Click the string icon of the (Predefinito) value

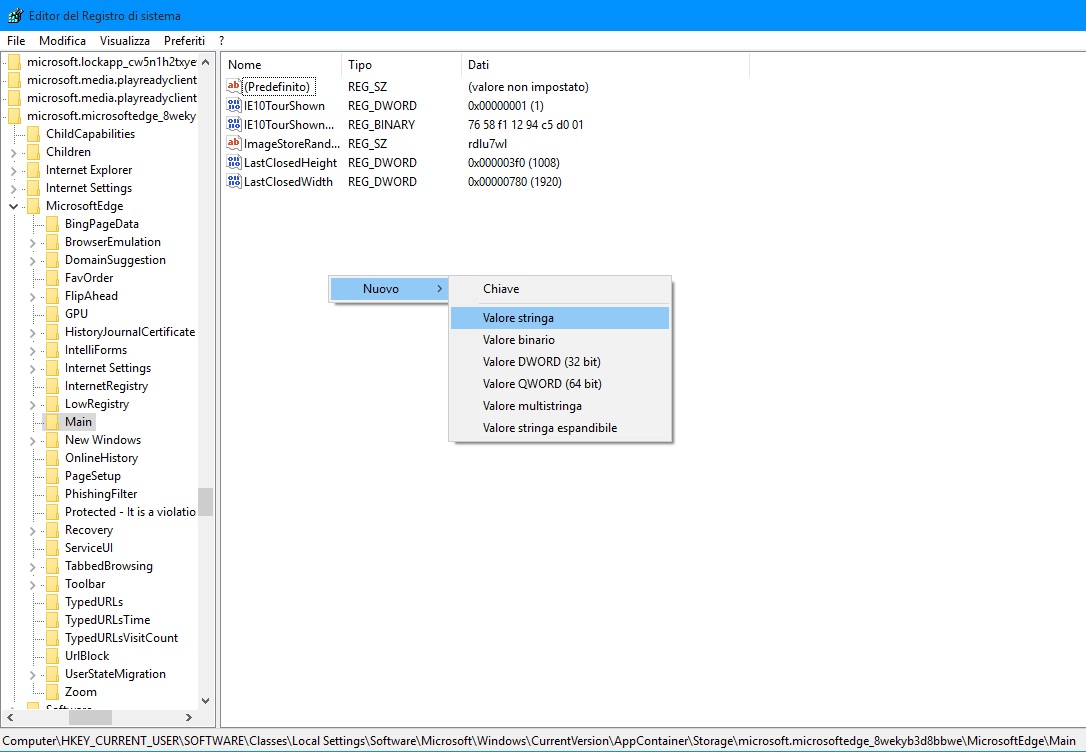pyautogui.click(x=233, y=87)
